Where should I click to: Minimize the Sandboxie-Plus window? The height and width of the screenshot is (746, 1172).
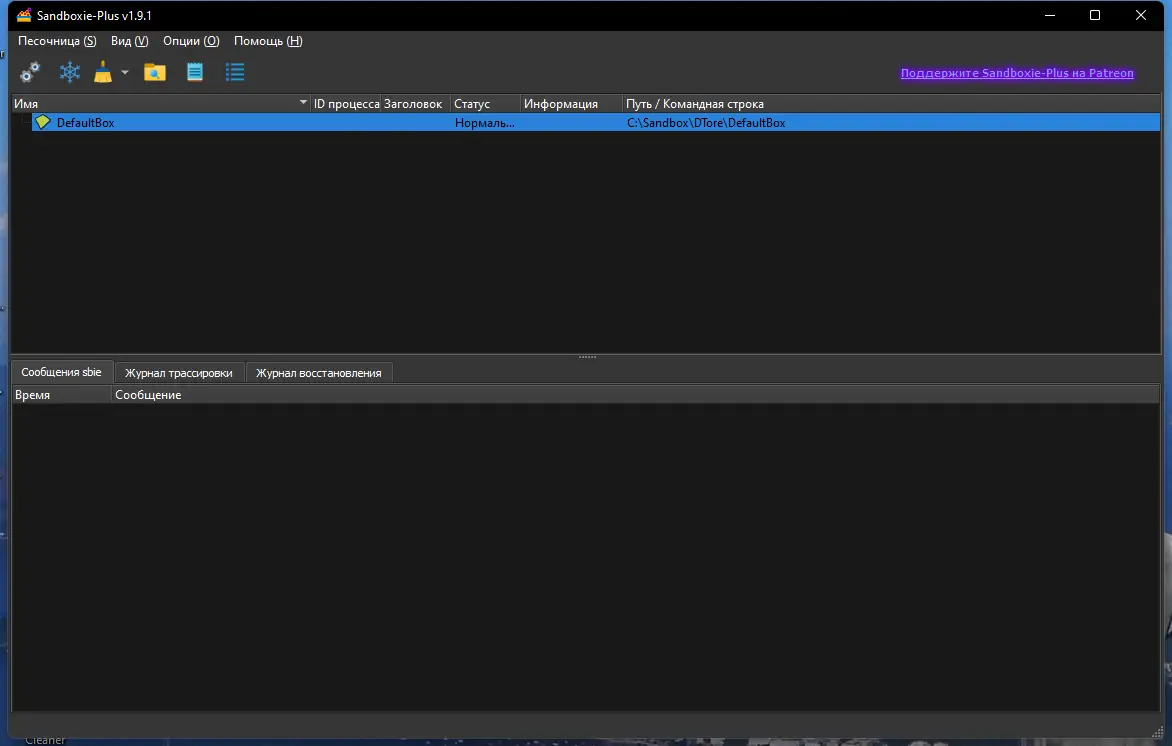[x=1050, y=15]
